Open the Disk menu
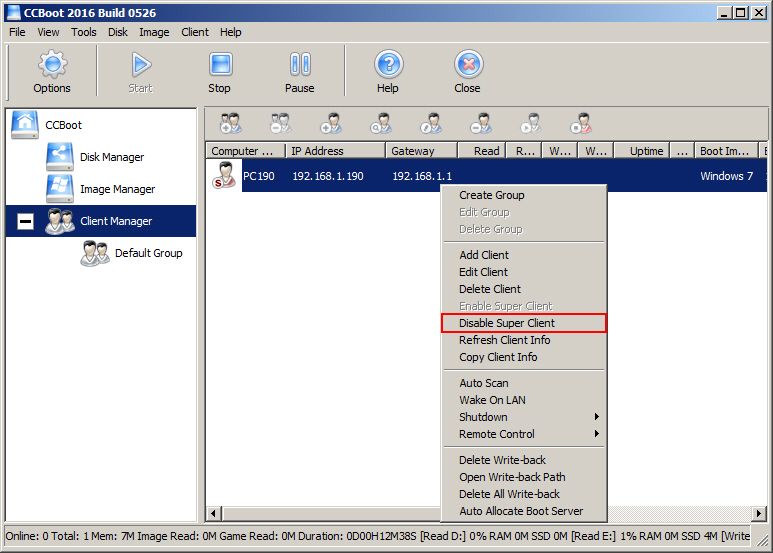 coord(118,32)
